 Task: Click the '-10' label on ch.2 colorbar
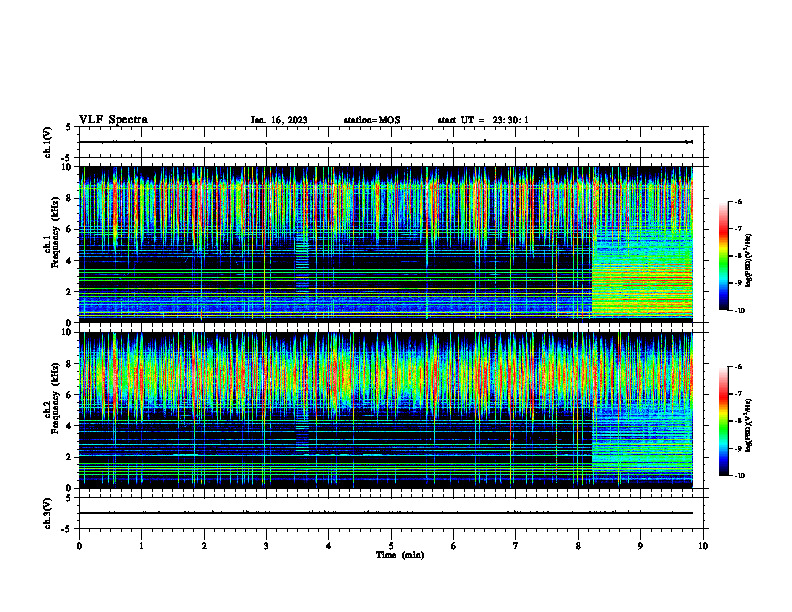(x=739, y=475)
